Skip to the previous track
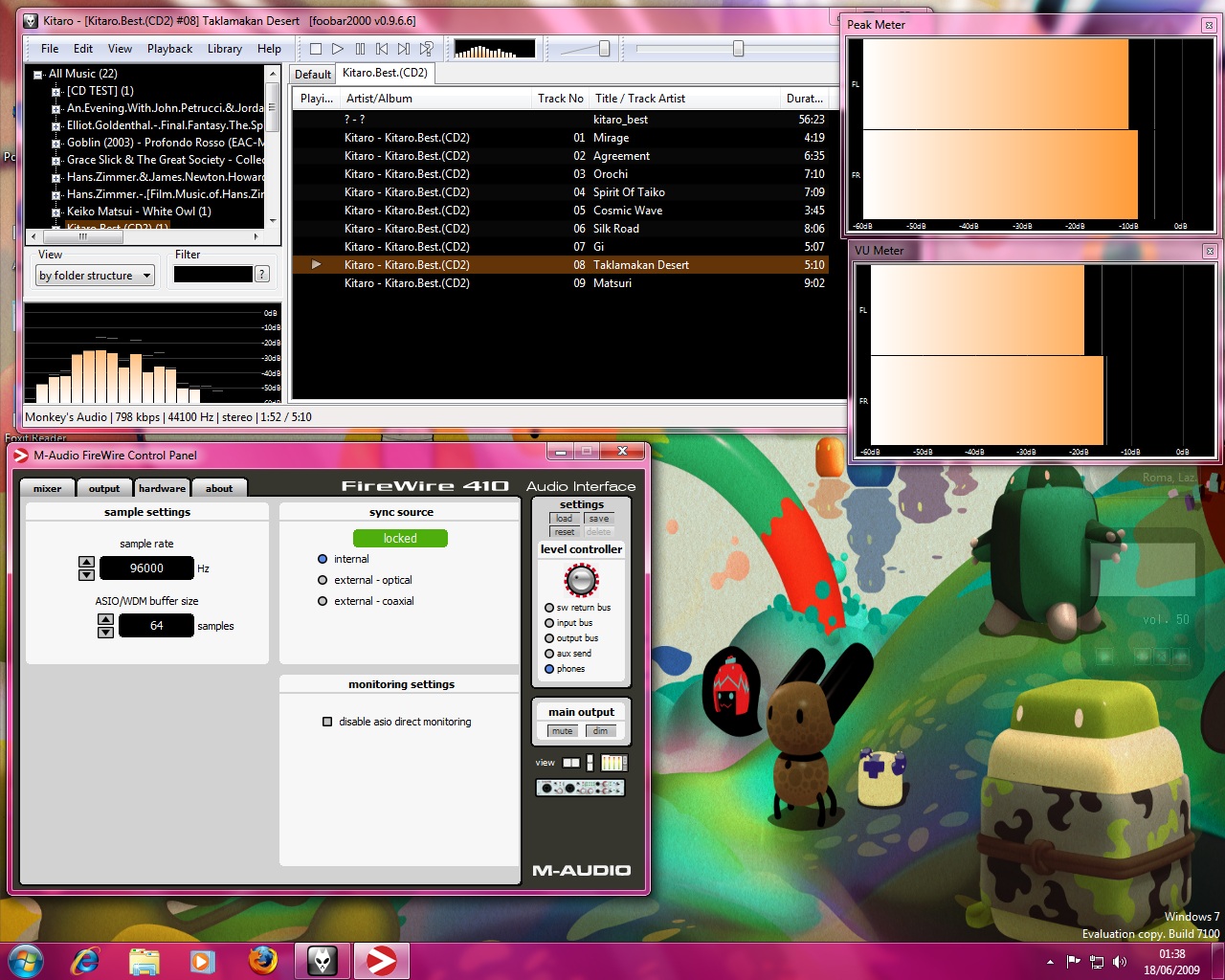Screen dimensions: 1225x980 coord(382,49)
